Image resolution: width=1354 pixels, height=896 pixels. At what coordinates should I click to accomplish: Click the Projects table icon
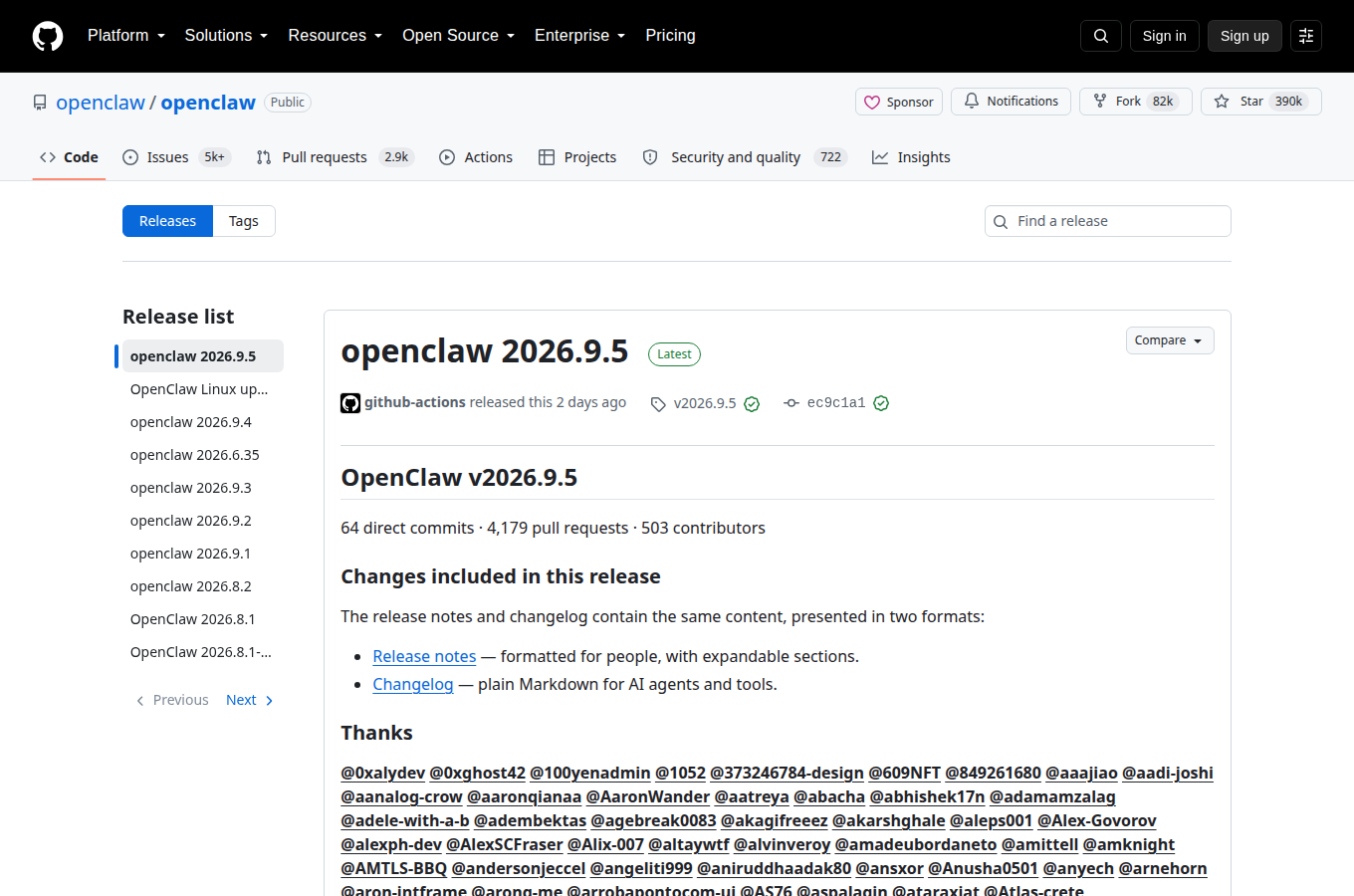tap(547, 157)
